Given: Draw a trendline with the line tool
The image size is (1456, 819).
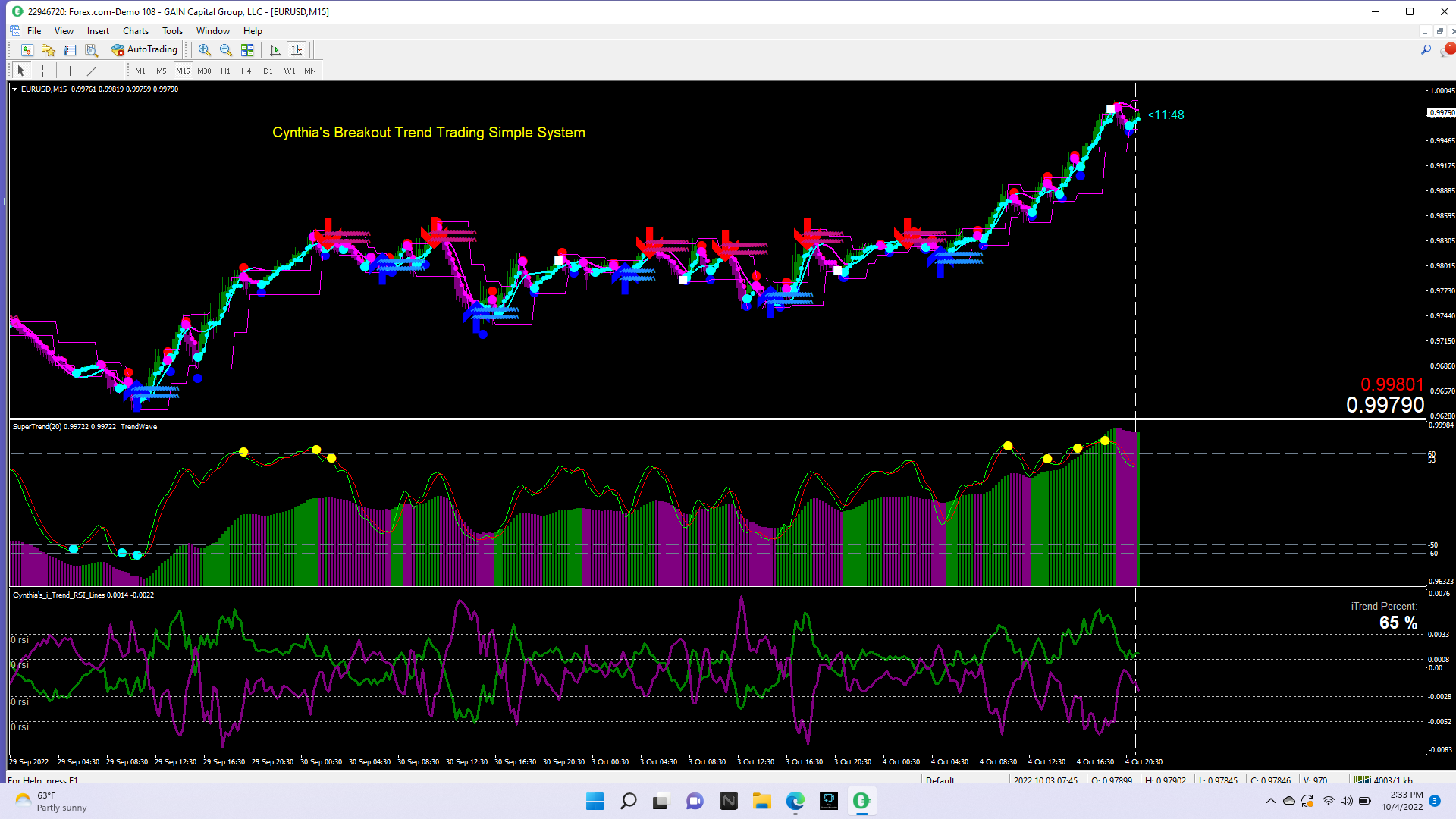Looking at the screenshot, I should coord(92,71).
